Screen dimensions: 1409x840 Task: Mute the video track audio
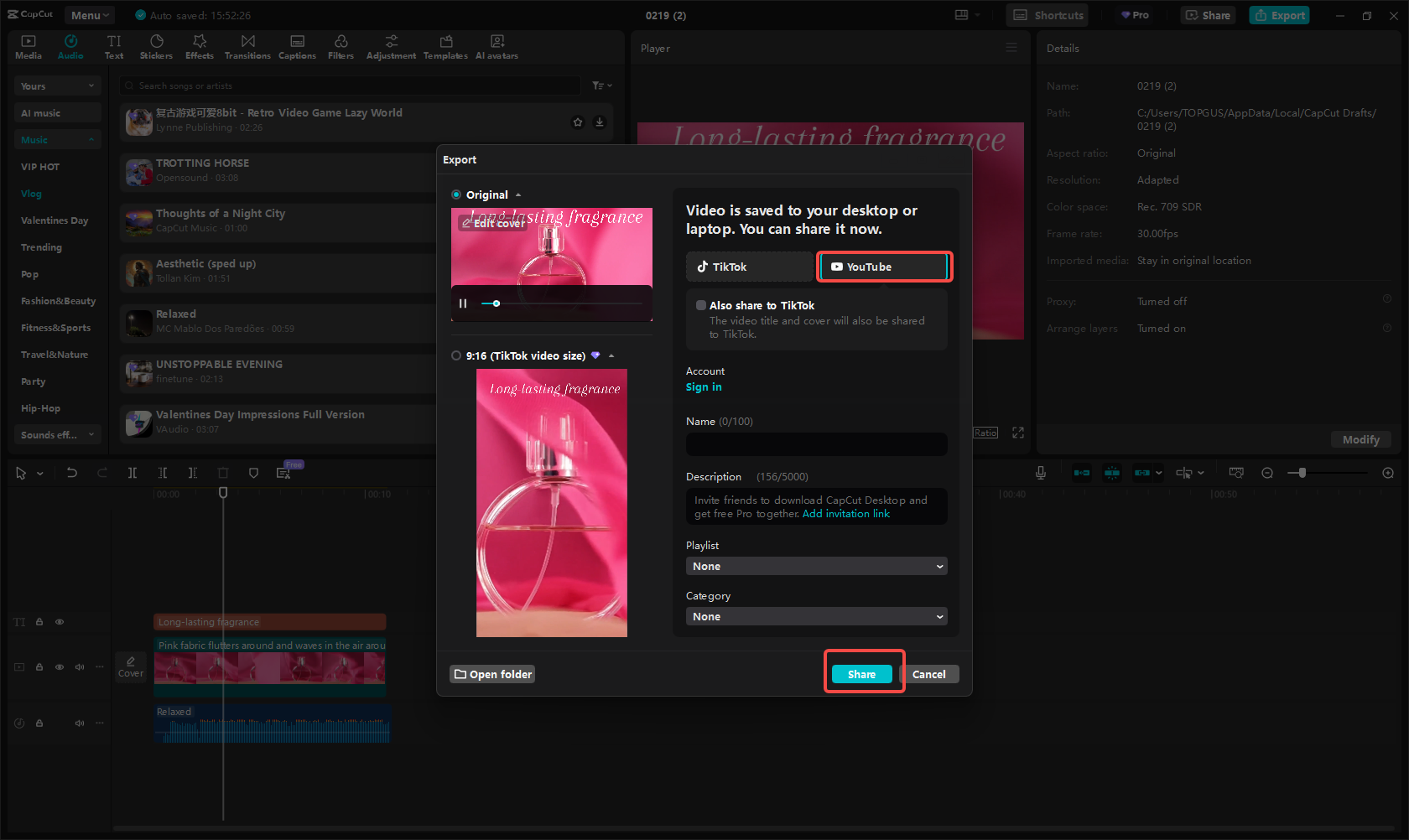[x=80, y=667]
